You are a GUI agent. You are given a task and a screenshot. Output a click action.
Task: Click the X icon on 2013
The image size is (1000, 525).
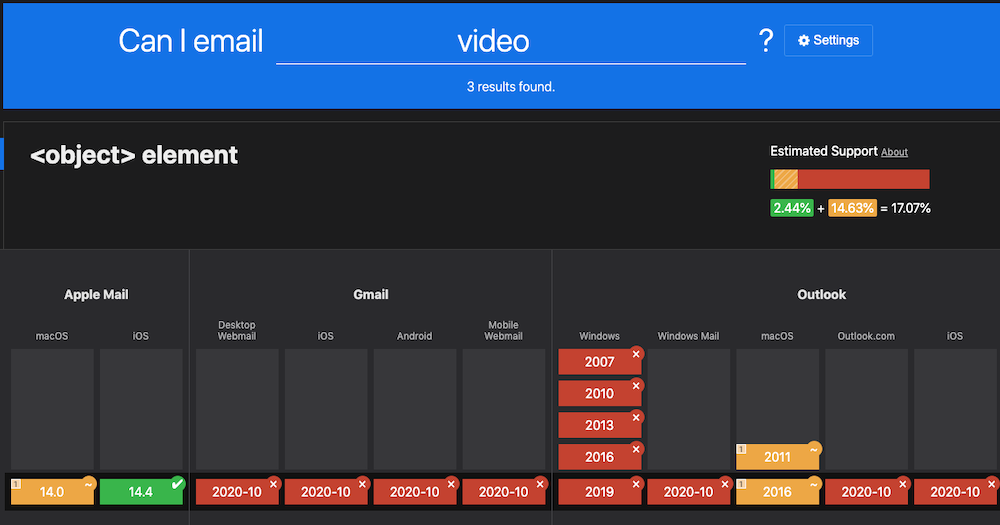coord(636,418)
